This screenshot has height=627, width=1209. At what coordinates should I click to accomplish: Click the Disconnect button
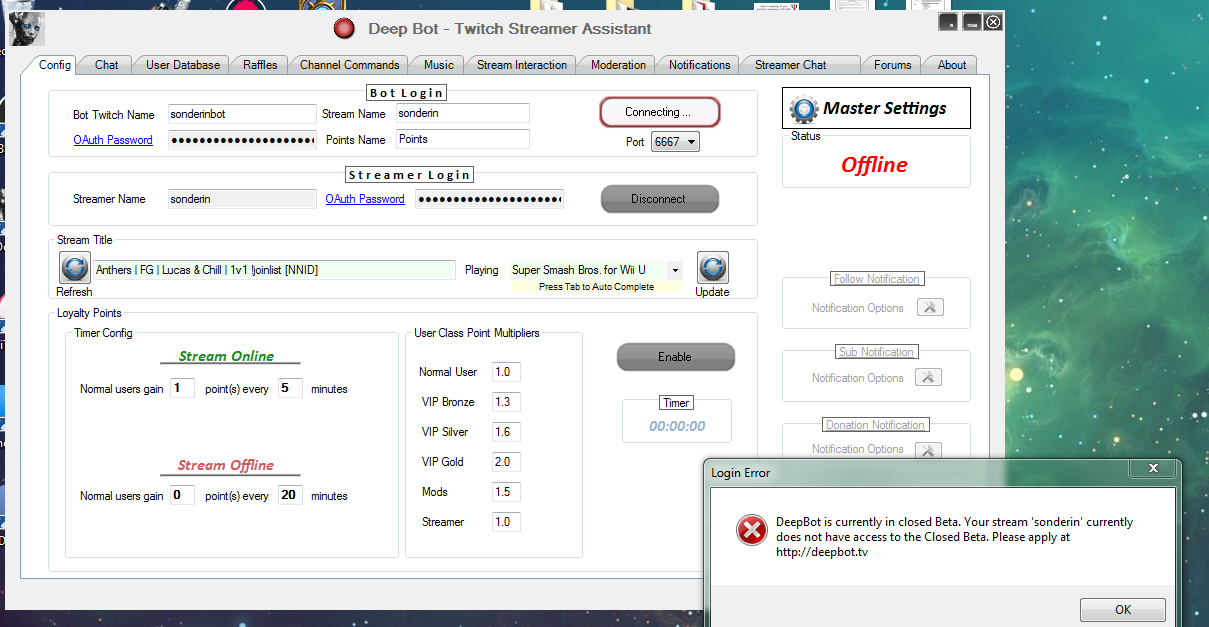[x=659, y=199]
